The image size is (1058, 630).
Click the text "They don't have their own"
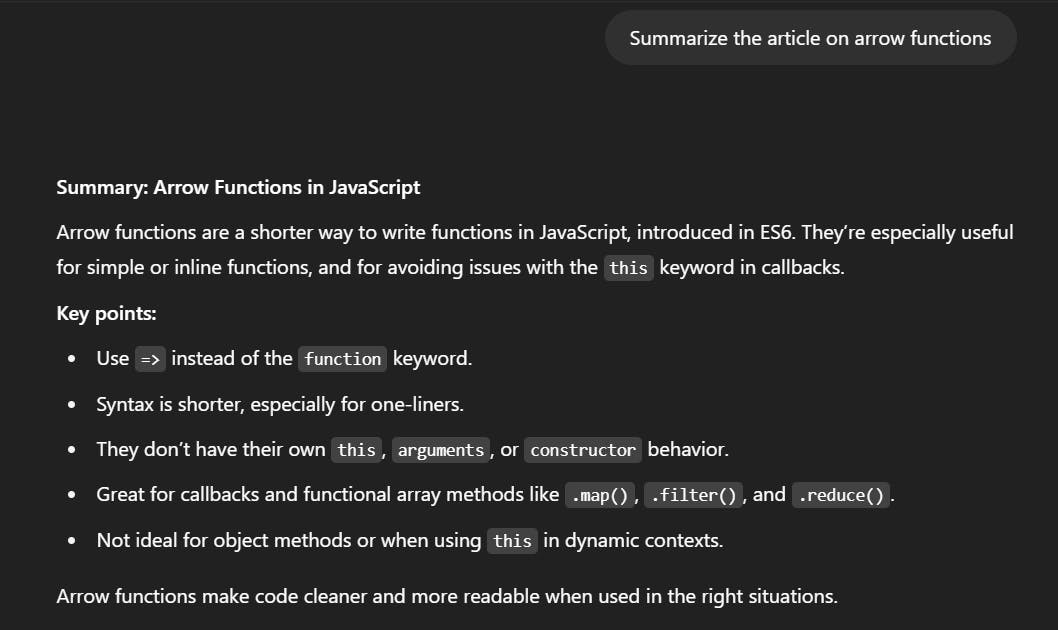[x=211, y=449]
